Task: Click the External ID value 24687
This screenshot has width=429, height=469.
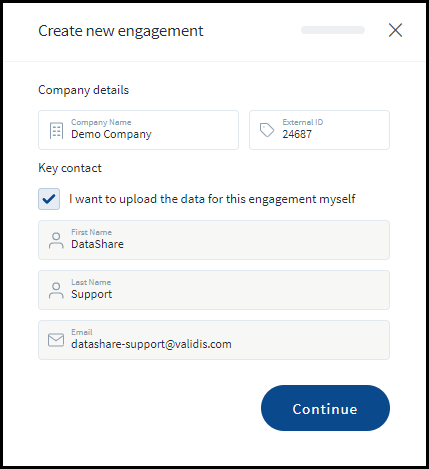Action: click(x=297, y=134)
